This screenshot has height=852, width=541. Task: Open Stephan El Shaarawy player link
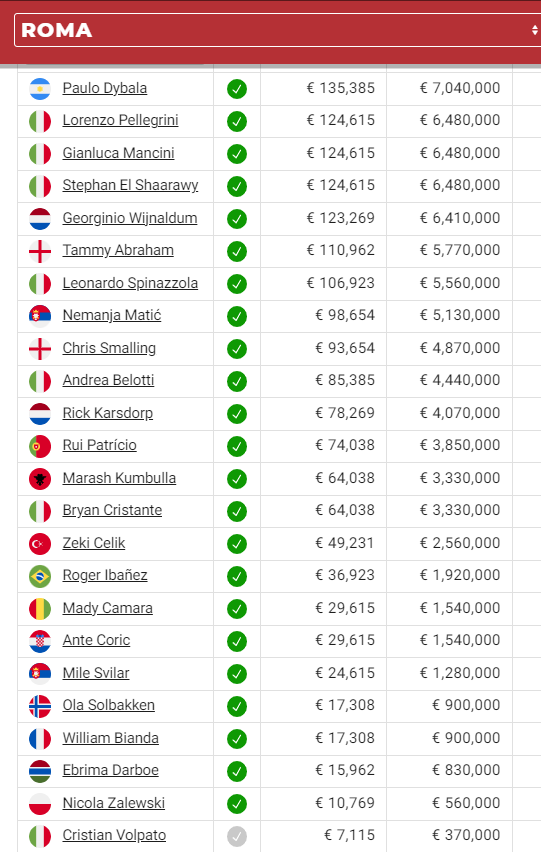click(x=130, y=185)
